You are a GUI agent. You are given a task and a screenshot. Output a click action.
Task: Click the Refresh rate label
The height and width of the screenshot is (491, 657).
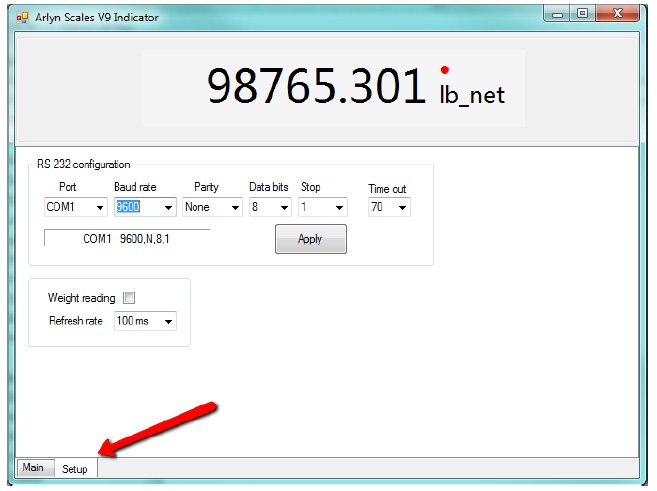coord(76,321)
